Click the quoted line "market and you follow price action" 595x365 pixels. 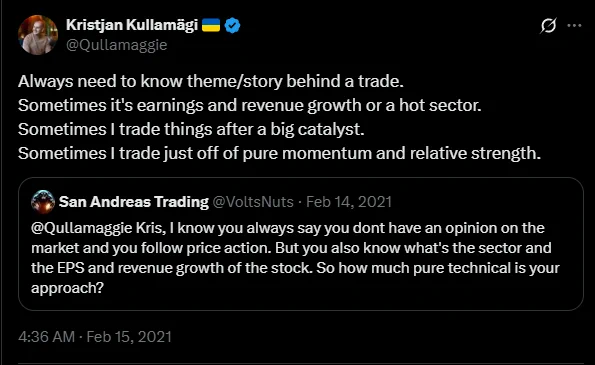(291, 248)
